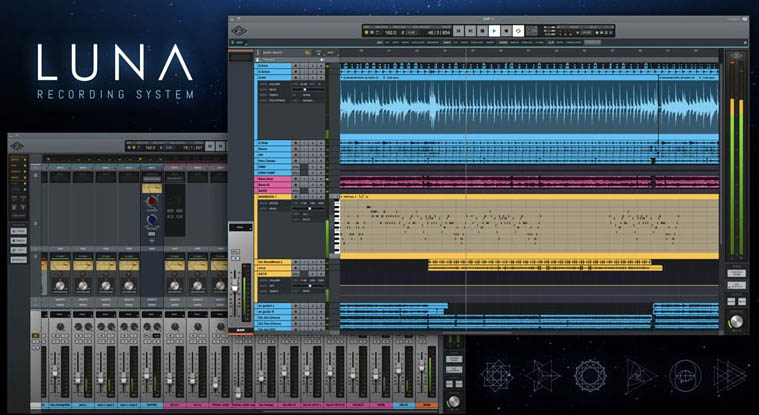
Task: Click the orange MAIN channel label in the mixer
Action: (x=427, y=405)
